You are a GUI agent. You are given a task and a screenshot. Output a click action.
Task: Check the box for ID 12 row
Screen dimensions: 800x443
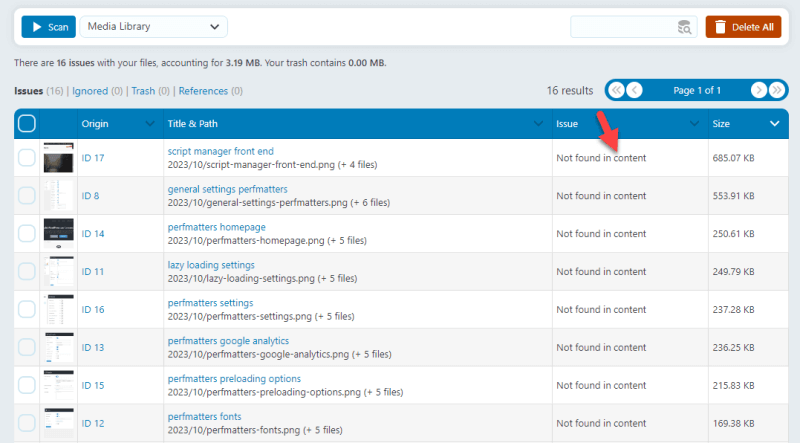click(x=27, y=423)
